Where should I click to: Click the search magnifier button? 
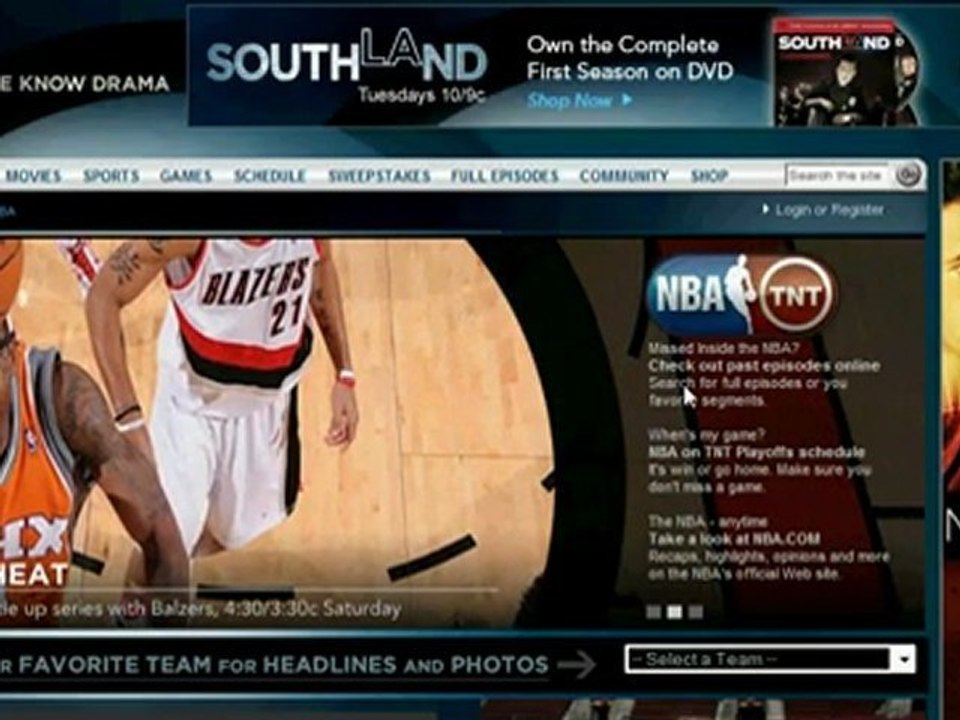click(908, 175)
